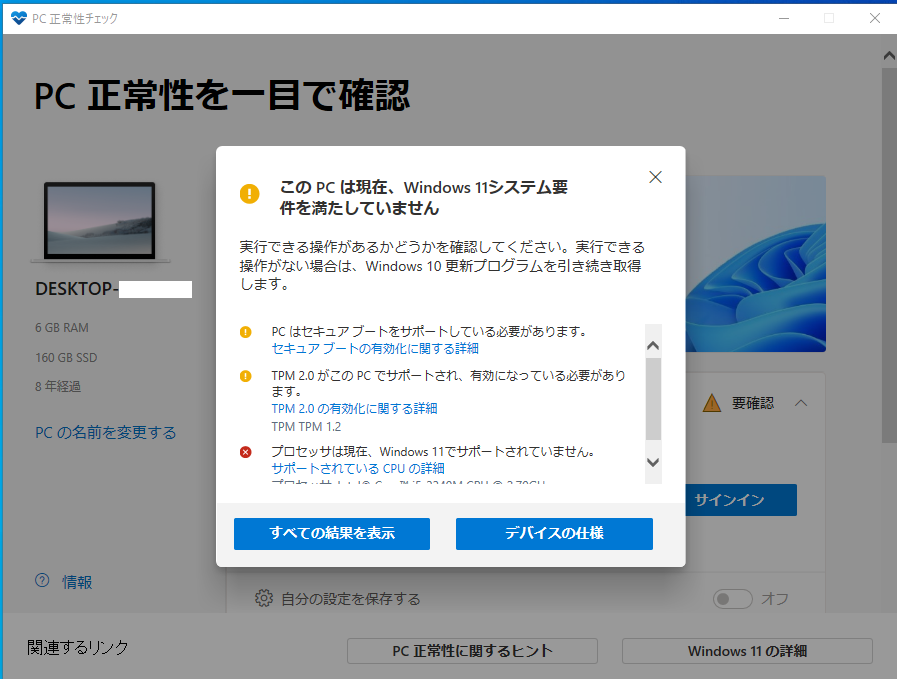The height and width of the screenshot is (679, 897).
Task: Click the すべての結果を表示 button
Action: pyautogui.click(x=332, y=534)
